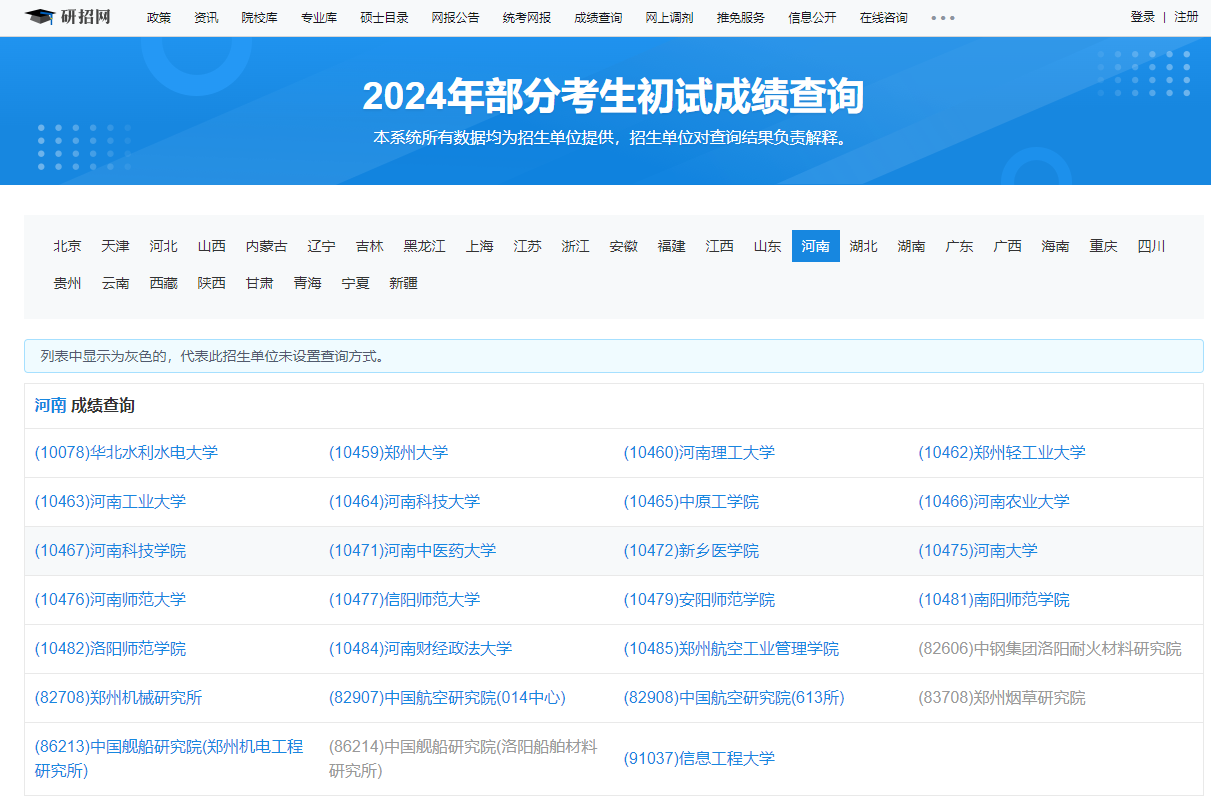Select the 北京 province tab
The height and width of the screenshot is (803, 1211).
click(68, 246)
